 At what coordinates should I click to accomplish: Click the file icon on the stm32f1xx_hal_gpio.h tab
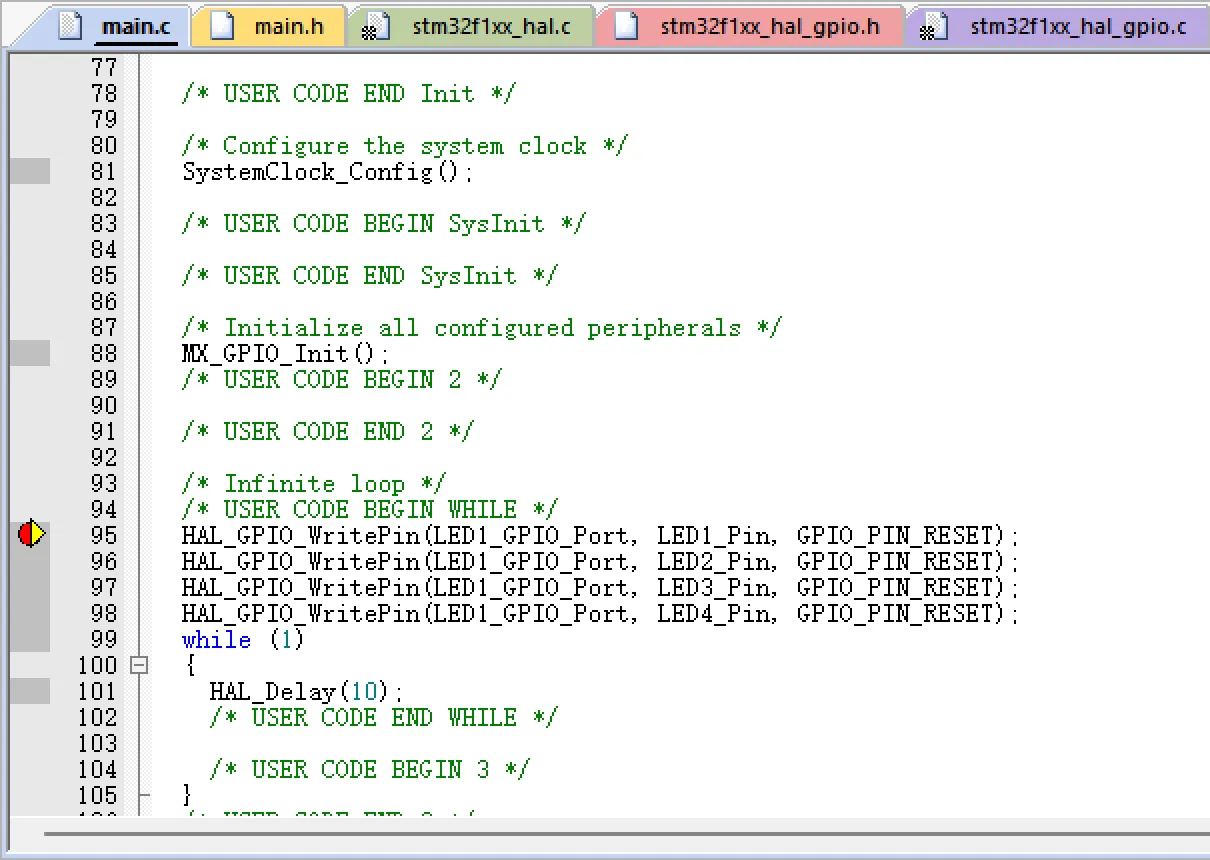pos(626,25)
